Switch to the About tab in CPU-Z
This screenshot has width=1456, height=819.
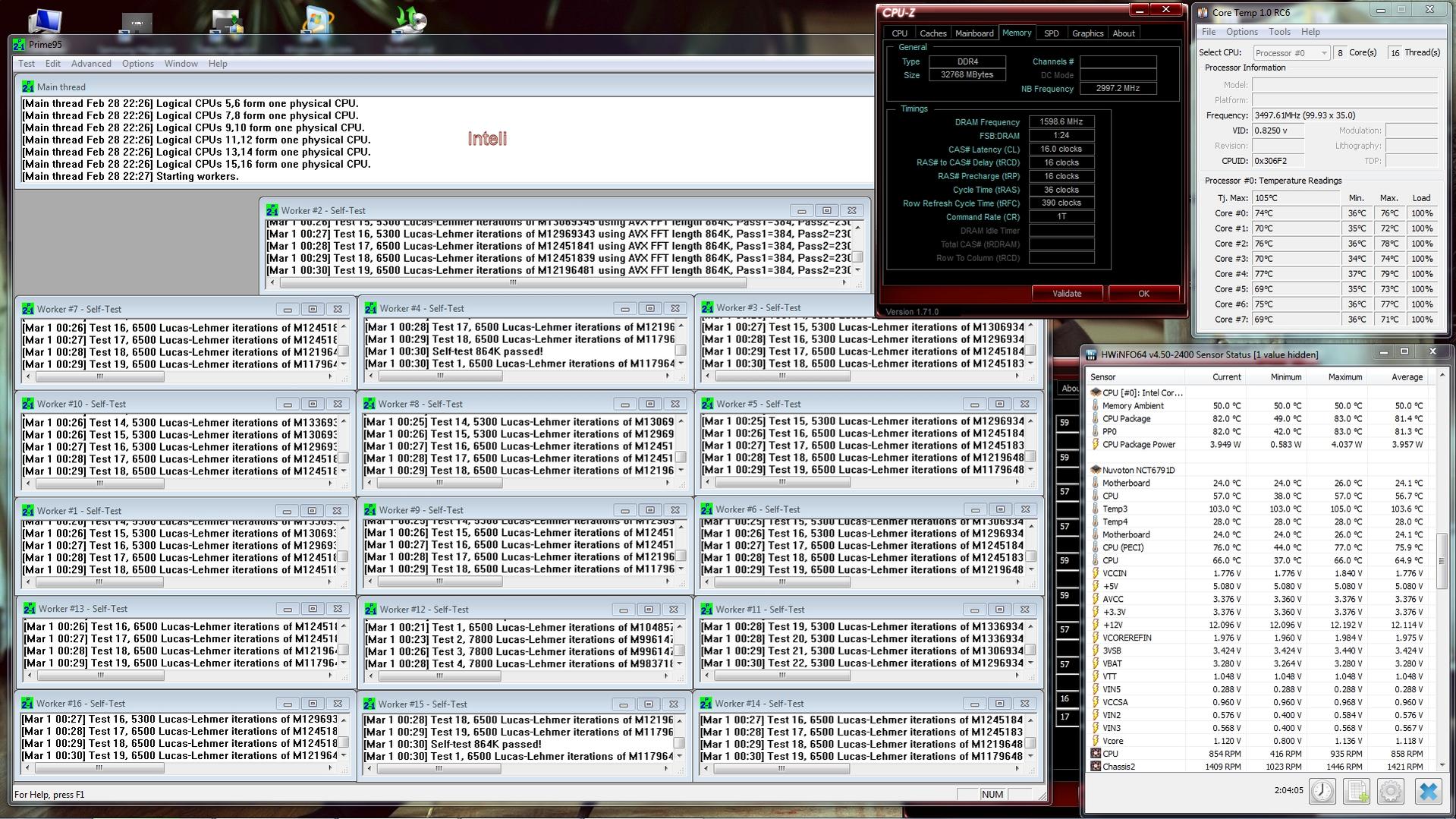point(1123,33)
